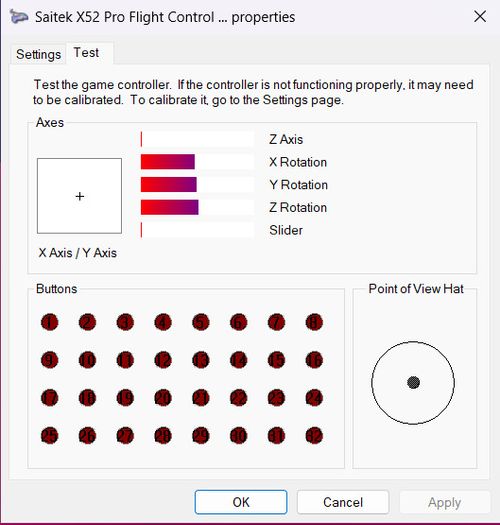Image resolution: width=500 pixels, height=525 pixels.
Task: Click the Z Rotation axis bar
Action: tap(197, 207)
